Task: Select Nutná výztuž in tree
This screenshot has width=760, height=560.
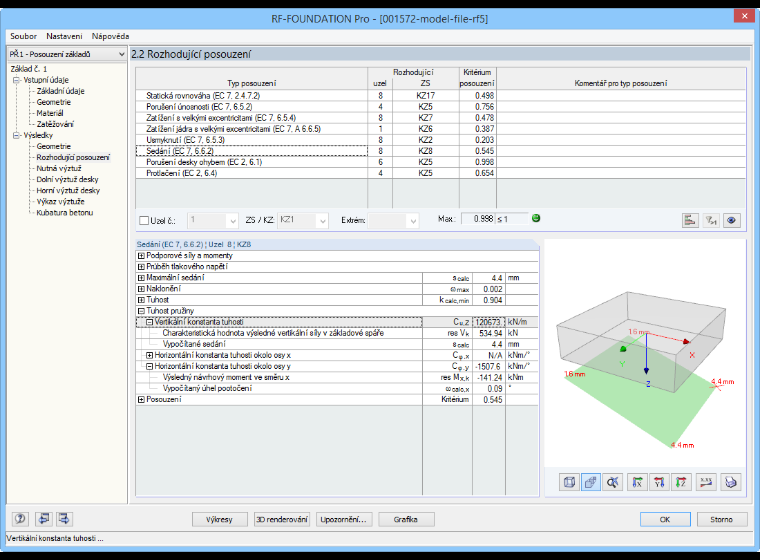Action: pyautogui.click(x=59, y=168)
